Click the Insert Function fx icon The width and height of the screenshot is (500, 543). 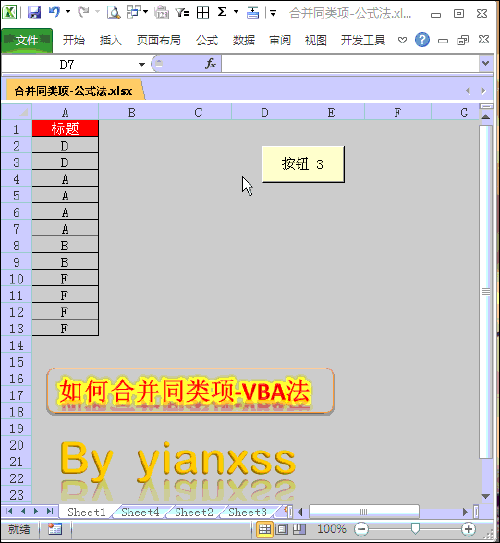[x=210, y=64]
